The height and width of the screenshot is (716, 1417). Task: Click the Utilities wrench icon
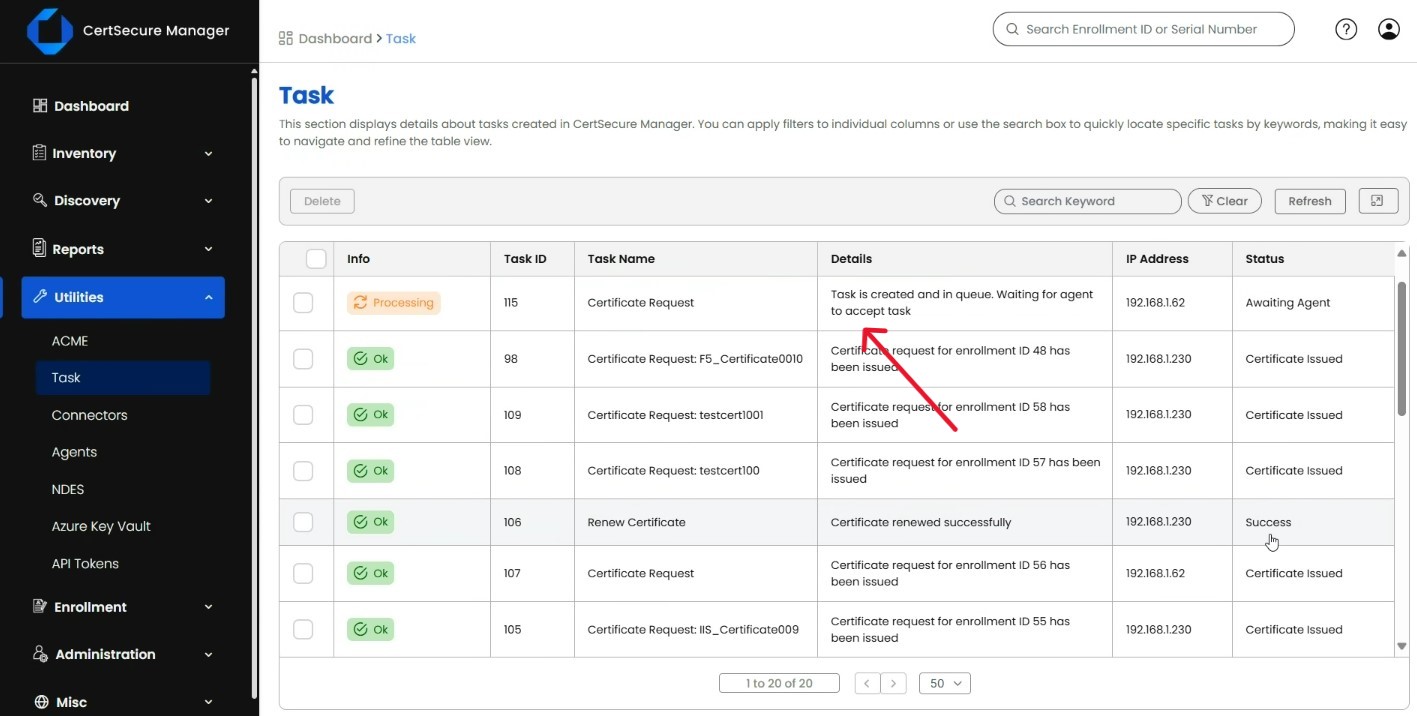pos(40,297)
